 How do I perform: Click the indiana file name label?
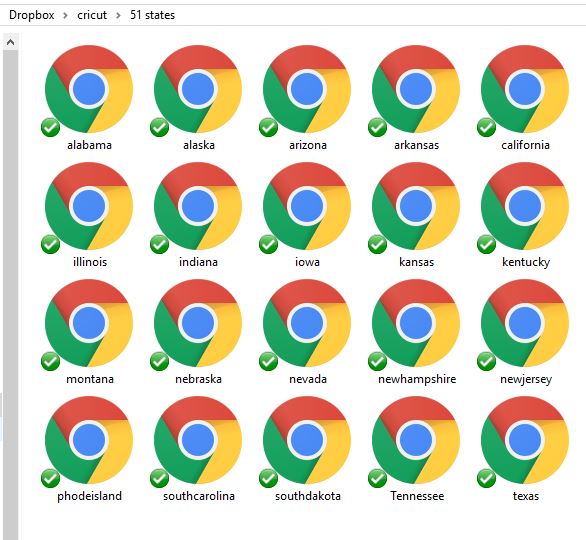(x=198, y=262)
